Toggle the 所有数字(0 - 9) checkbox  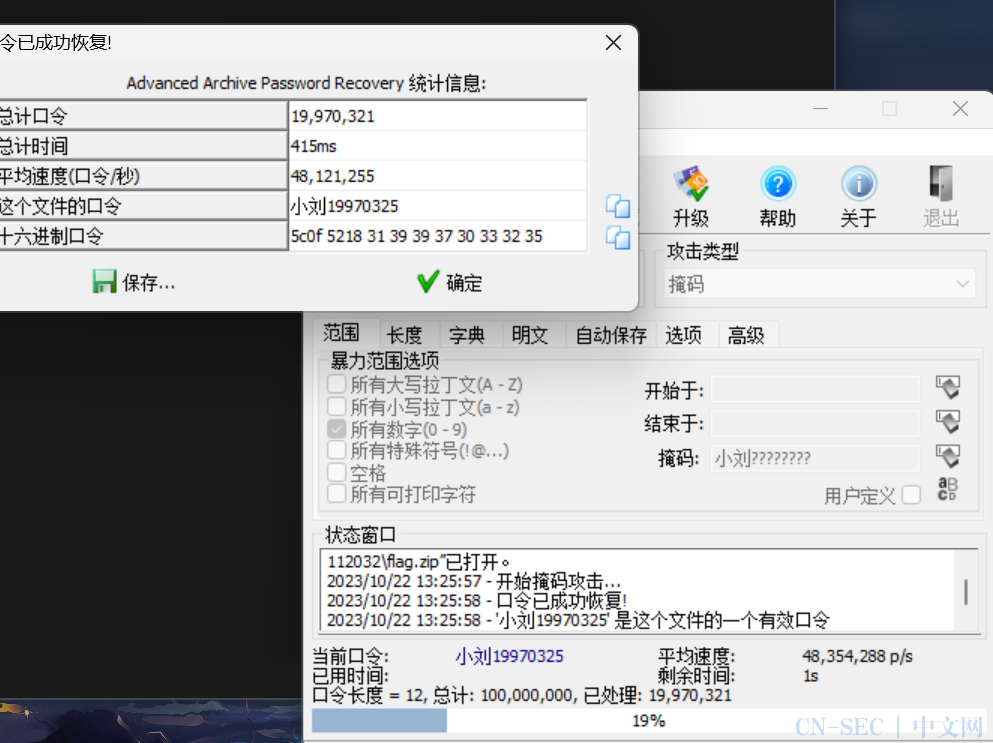point(337,429)
